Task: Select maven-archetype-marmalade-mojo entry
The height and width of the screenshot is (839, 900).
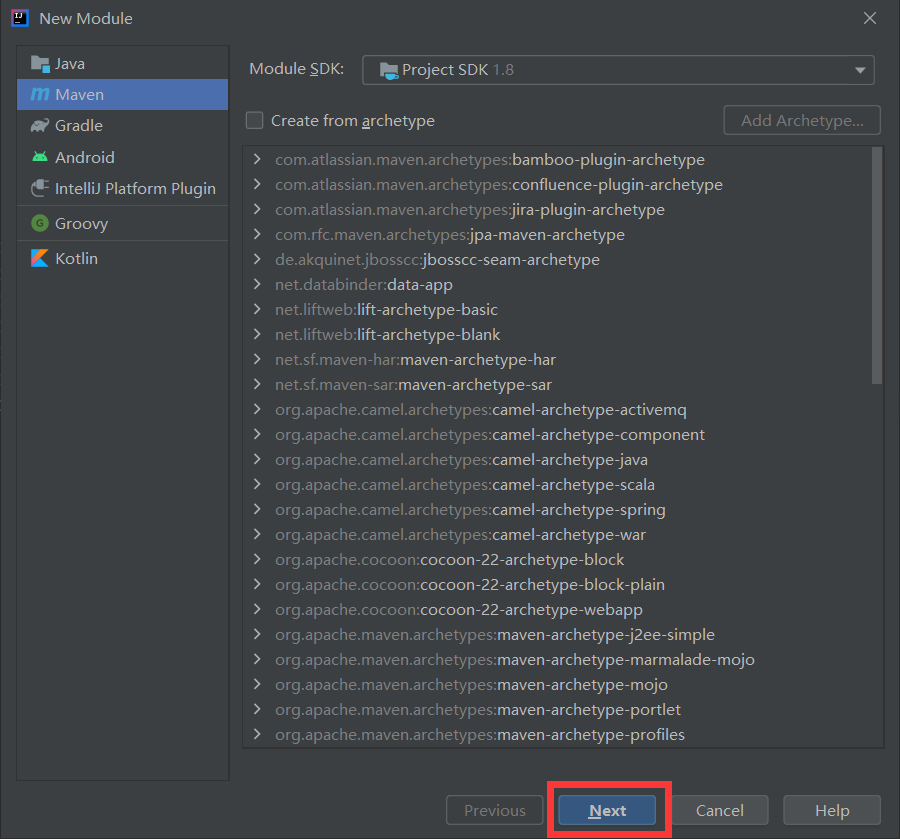Action: pyautogui.click(x=514, y=659)
